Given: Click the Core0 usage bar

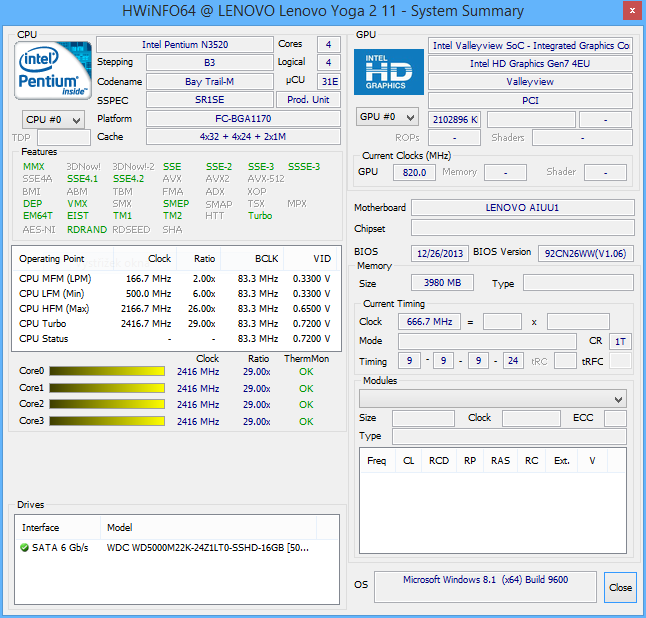Looking at the screenshot, I should [x=106, y=372].
